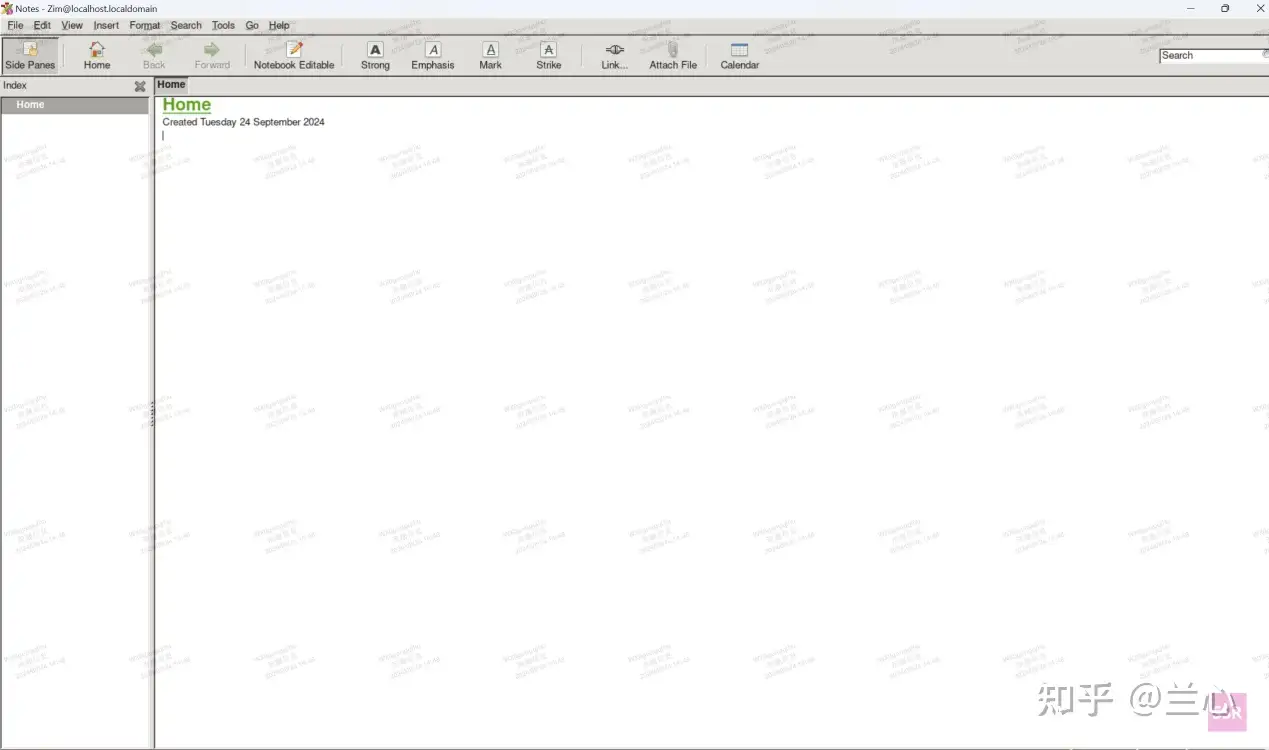Restore the window using title bar button
The height and width of the screenshot is (750, 1269).
tap(1225, 8)
